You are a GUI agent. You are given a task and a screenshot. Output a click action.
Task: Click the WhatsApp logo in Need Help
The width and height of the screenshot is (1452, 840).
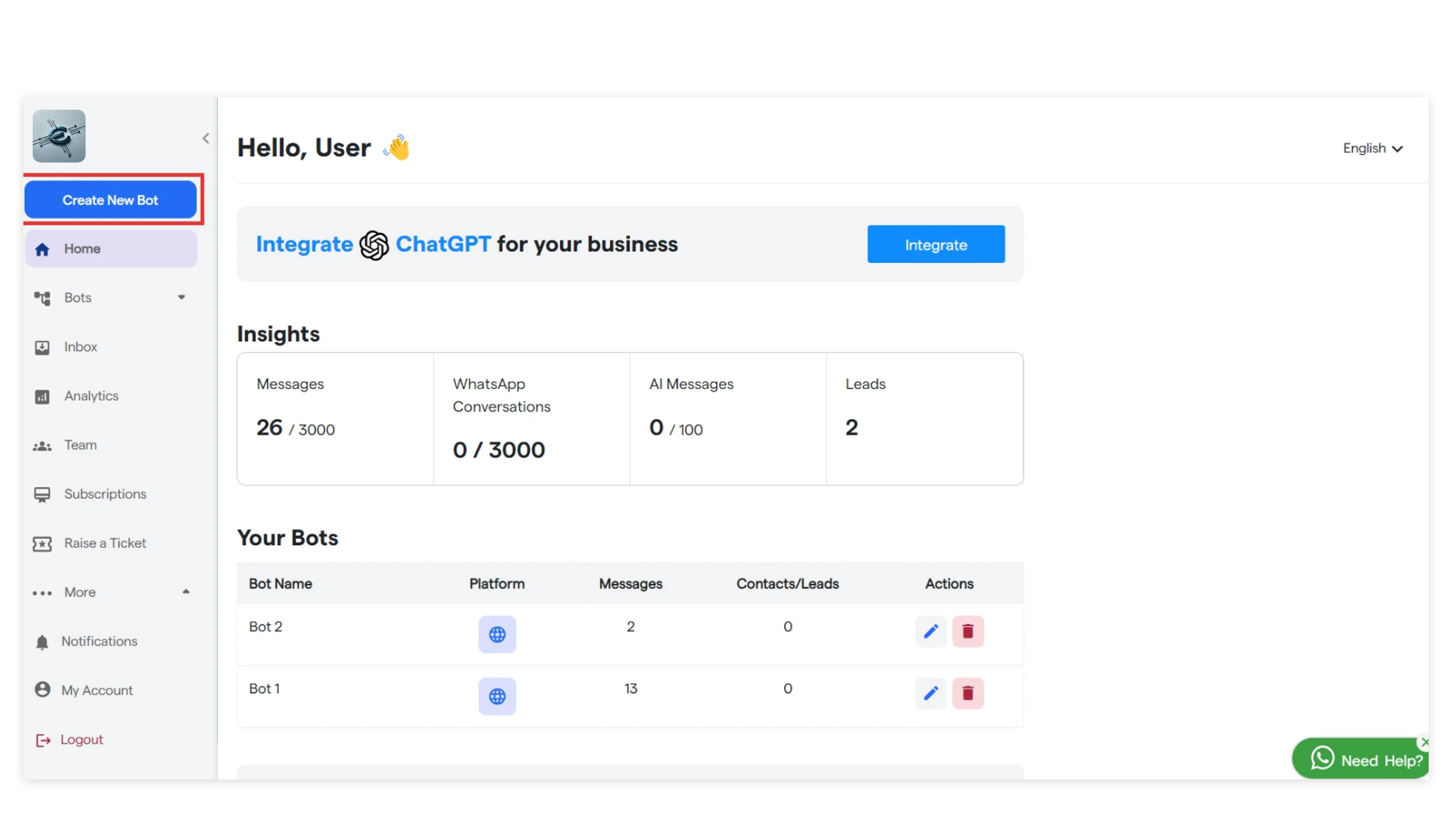point(1322,758)
